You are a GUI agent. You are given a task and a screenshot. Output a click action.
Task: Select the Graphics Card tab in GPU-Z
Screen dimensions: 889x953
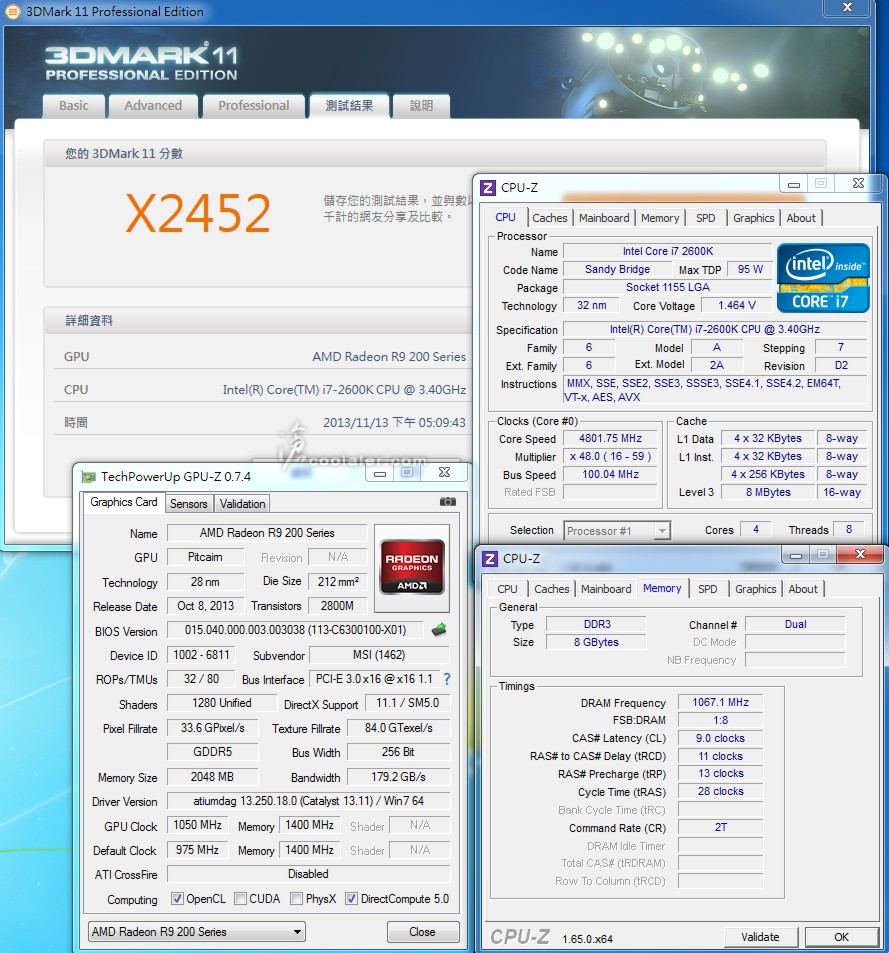click(123, 502)
